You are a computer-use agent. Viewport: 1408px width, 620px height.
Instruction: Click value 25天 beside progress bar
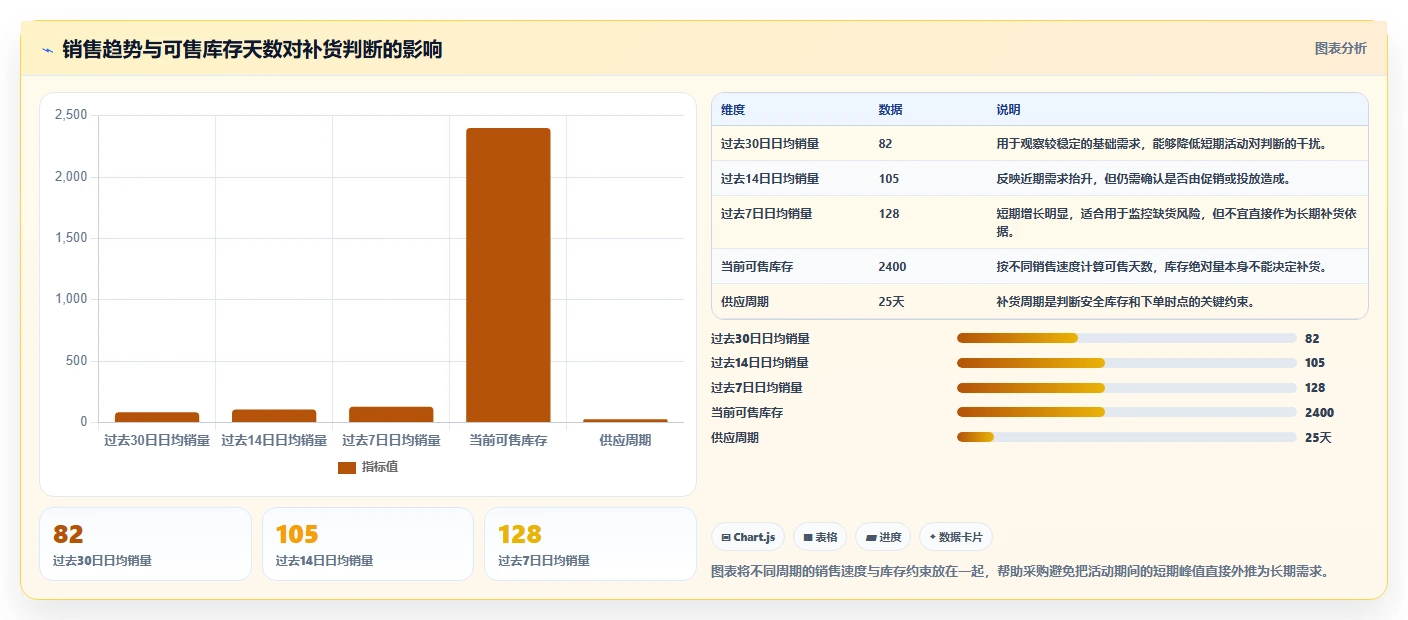tap(1318, 437)
